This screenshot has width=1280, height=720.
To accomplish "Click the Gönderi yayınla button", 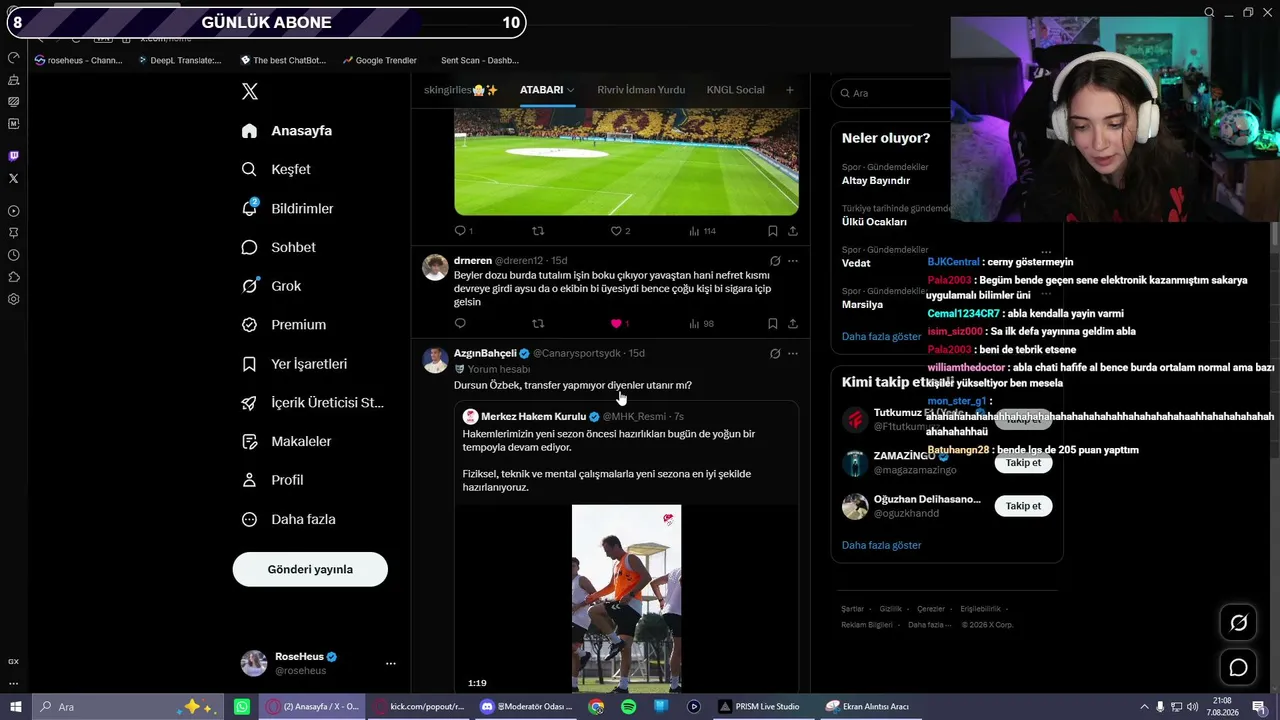I will tap(310, 569).
